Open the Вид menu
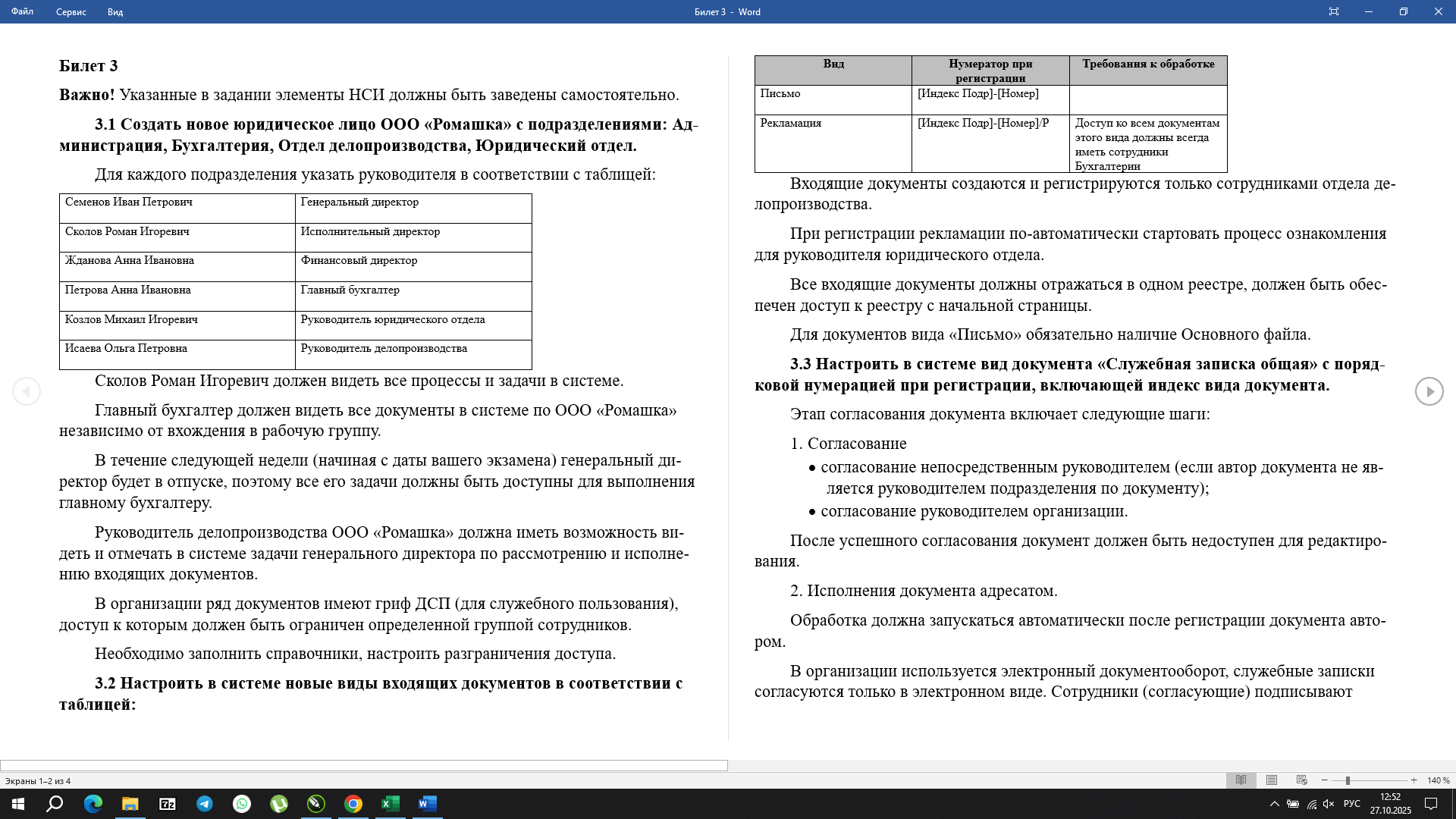 tap(114, 12)
